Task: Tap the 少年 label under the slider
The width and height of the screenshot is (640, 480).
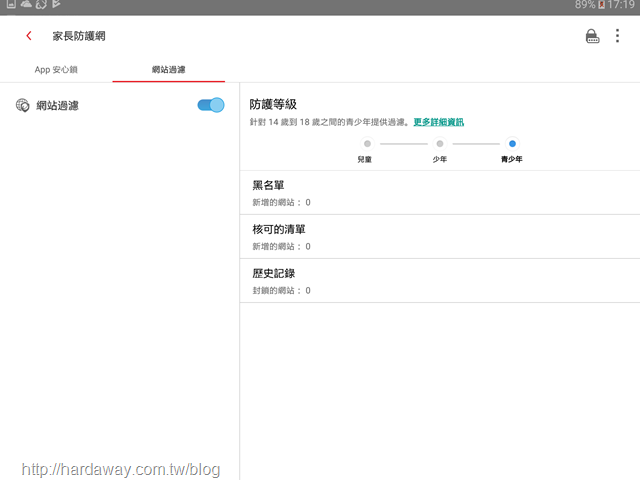Action: click(x=440, y=159)
